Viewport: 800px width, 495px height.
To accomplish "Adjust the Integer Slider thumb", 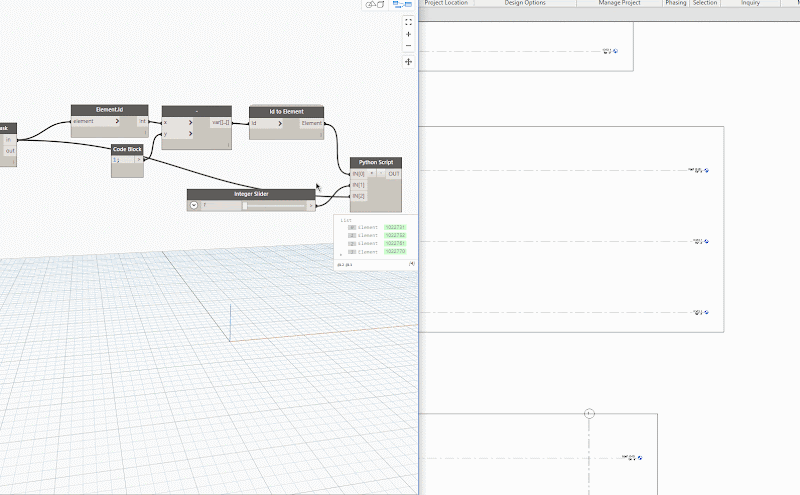I will coord(245,206).
